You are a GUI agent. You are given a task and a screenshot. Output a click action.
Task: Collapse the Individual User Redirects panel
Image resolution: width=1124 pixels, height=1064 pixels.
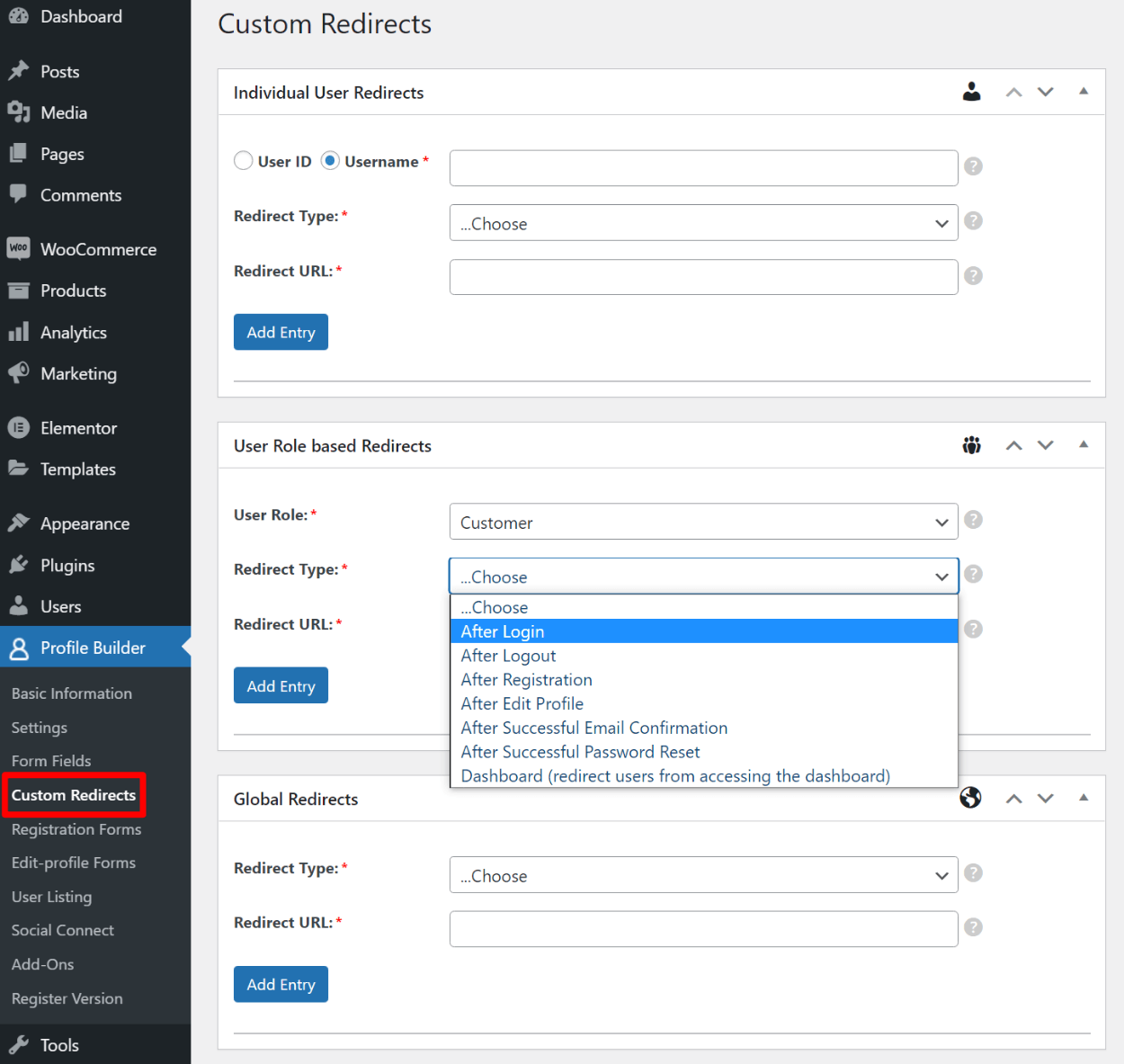1084,91
